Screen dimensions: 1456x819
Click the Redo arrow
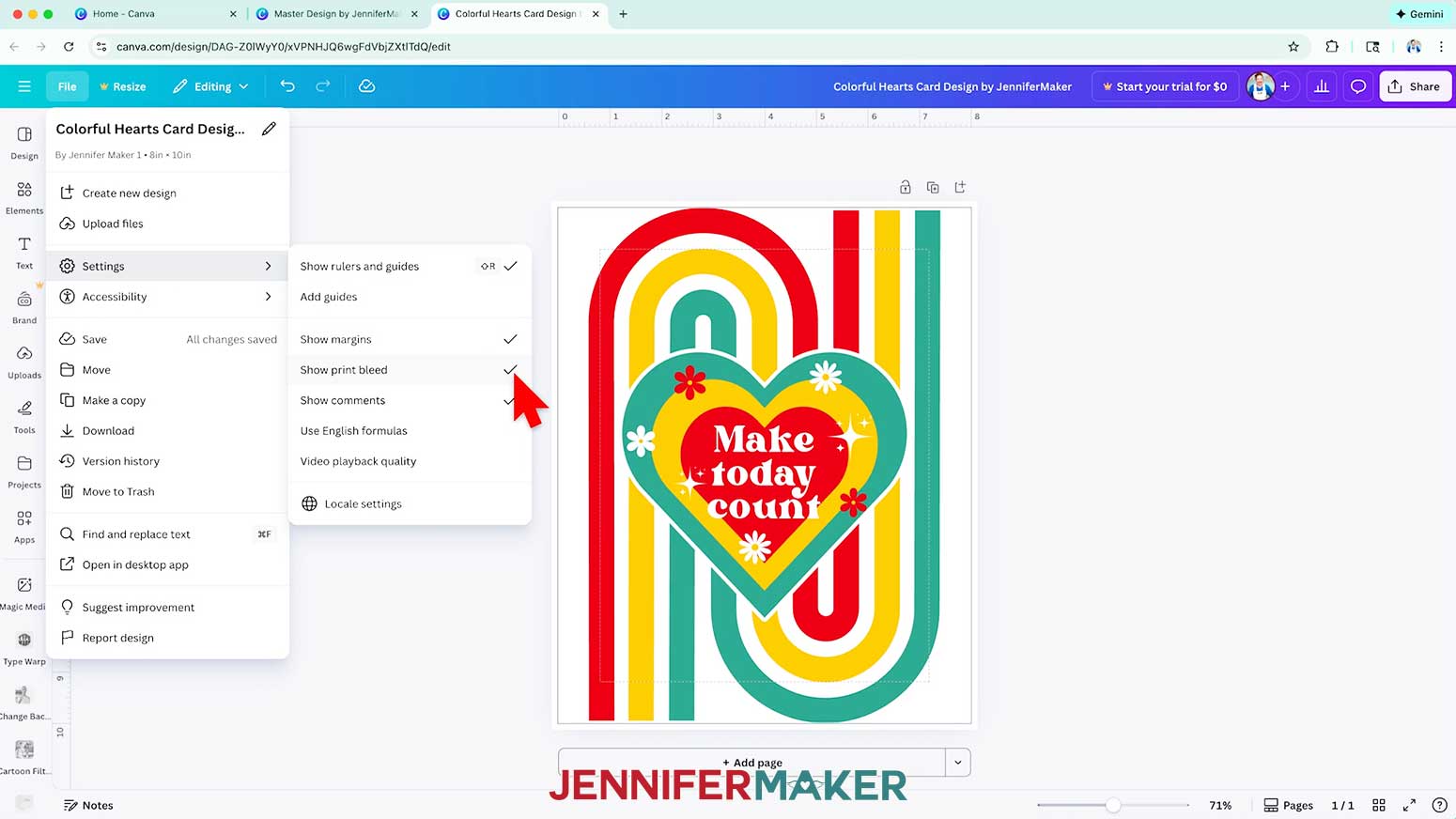coord(323,86)
